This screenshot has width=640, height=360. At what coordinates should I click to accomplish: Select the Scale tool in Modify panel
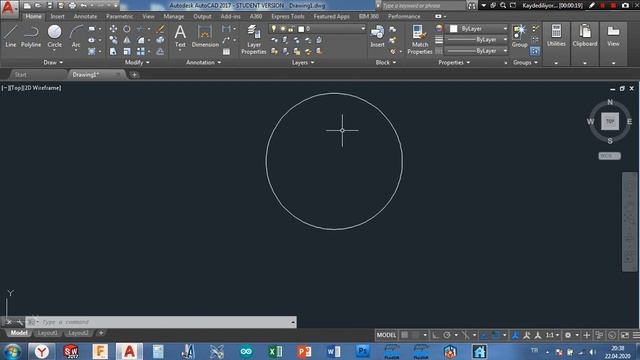127,51
